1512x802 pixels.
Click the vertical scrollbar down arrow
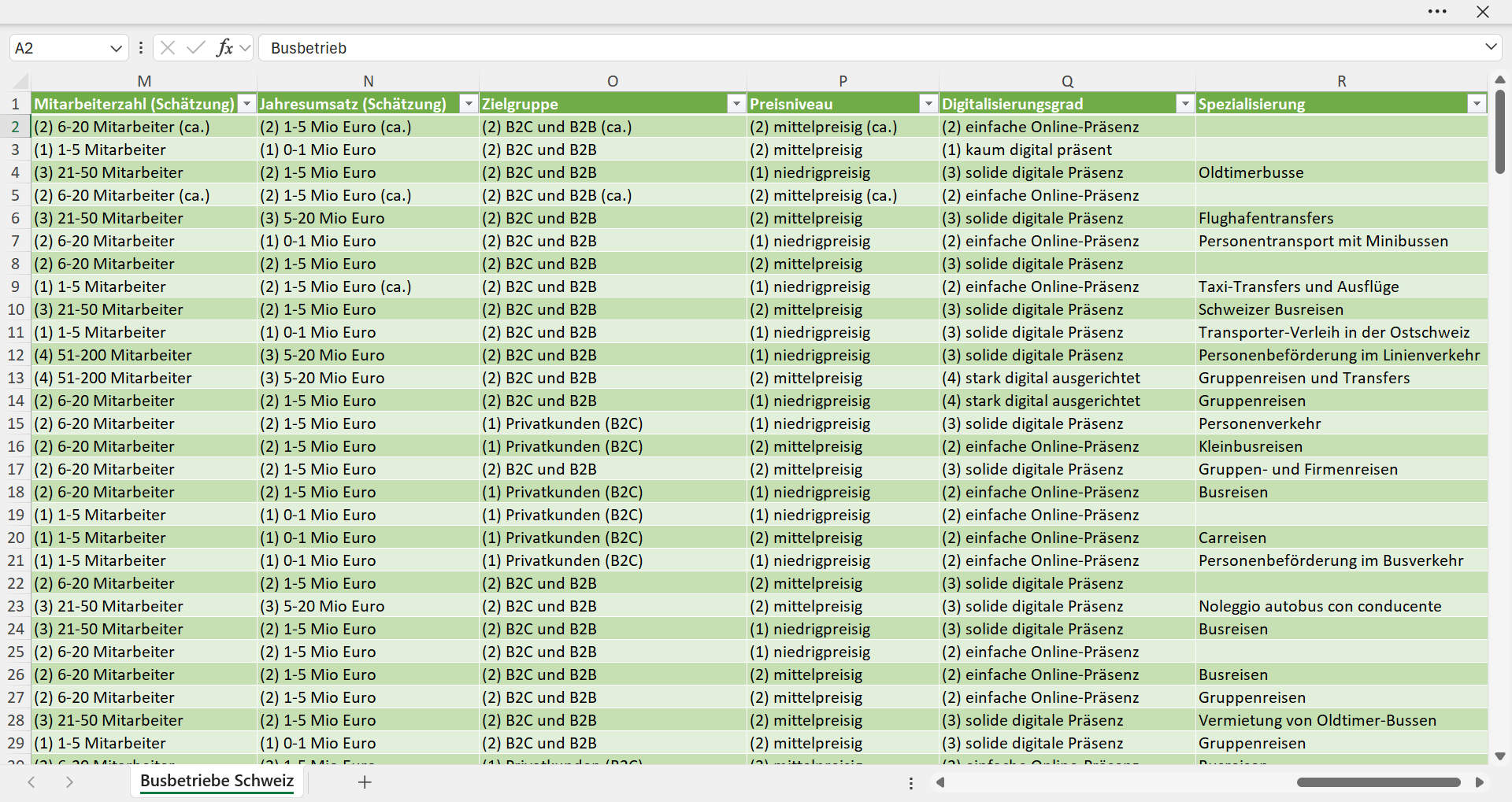click(1500, 756)
